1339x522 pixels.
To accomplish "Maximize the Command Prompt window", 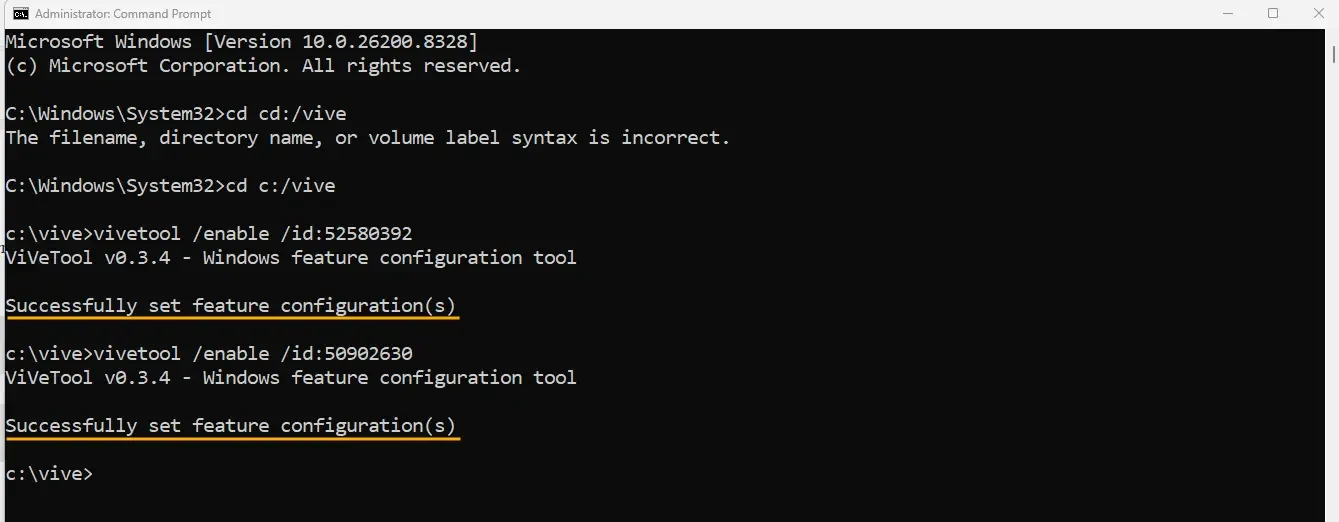I will (1273, 14).
